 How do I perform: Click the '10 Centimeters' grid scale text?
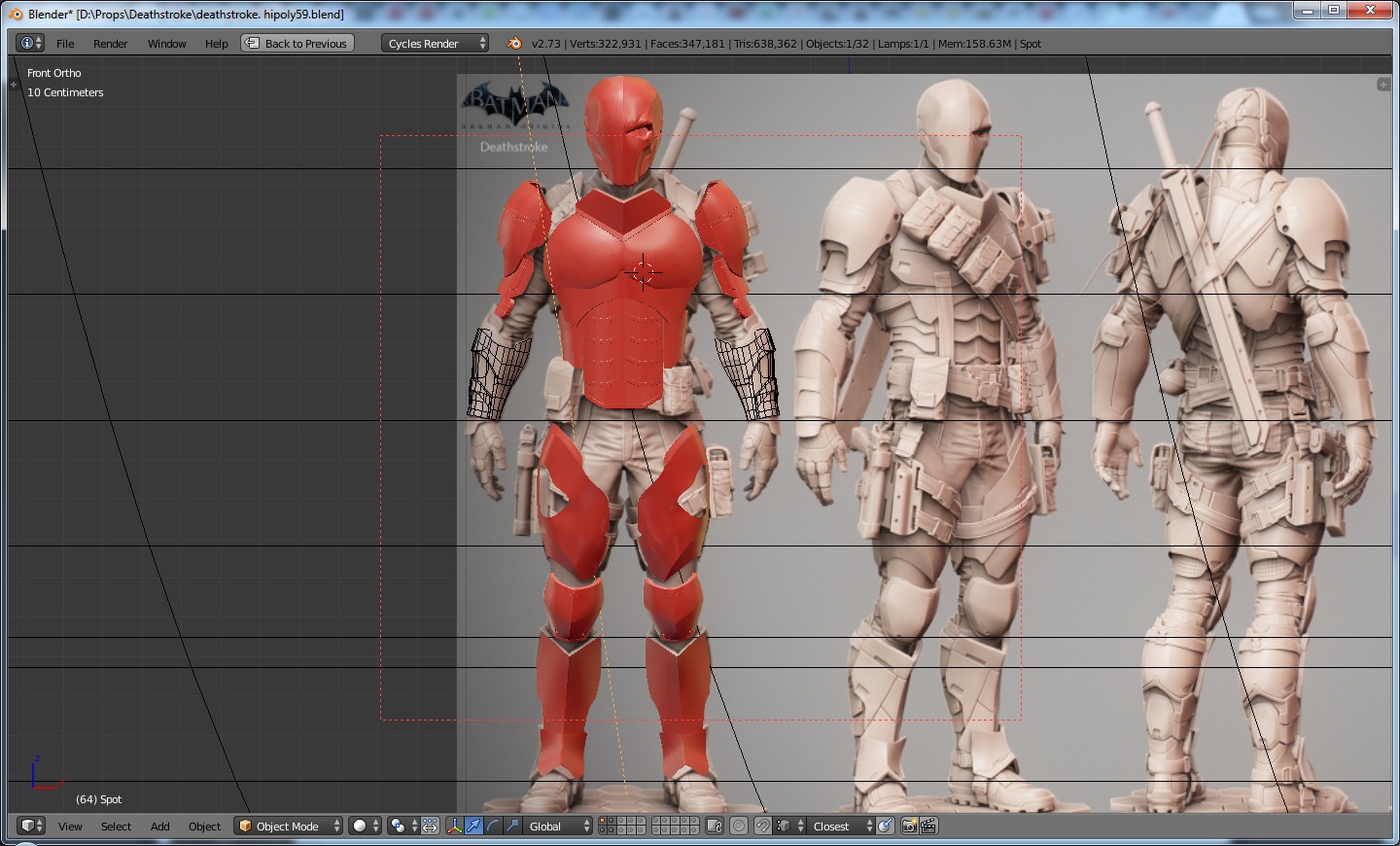pyautogui.click(x=65, y=92)
